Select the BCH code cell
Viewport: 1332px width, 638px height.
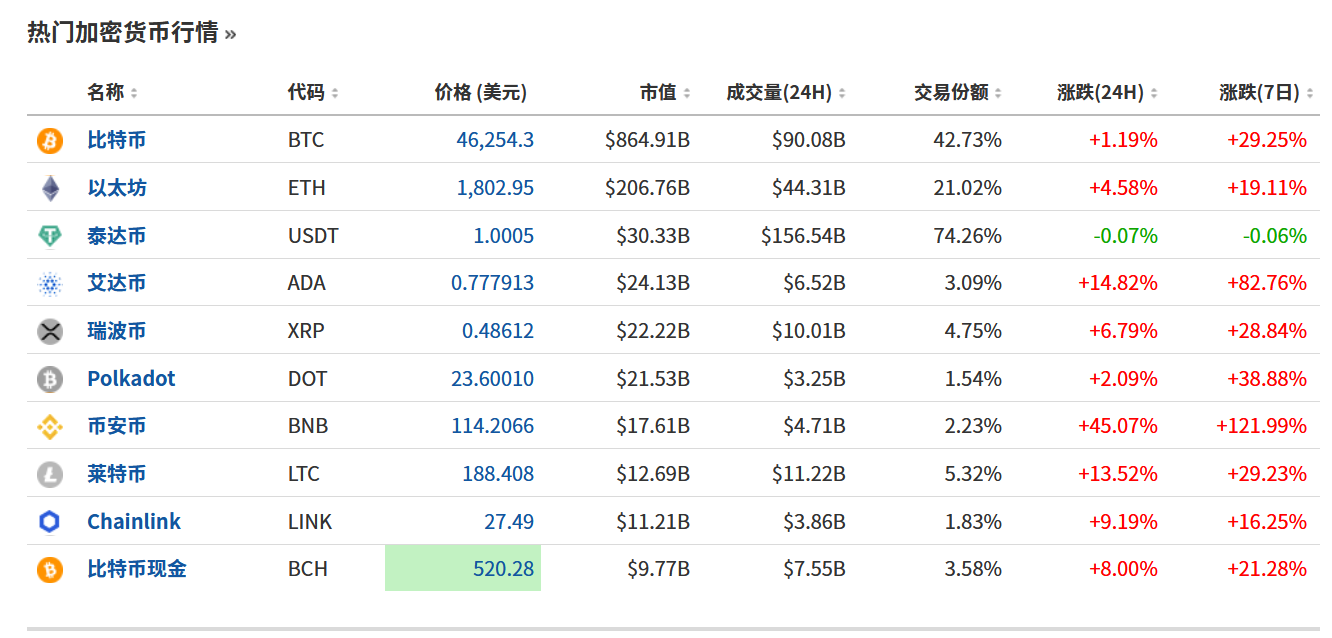[307, 569]
